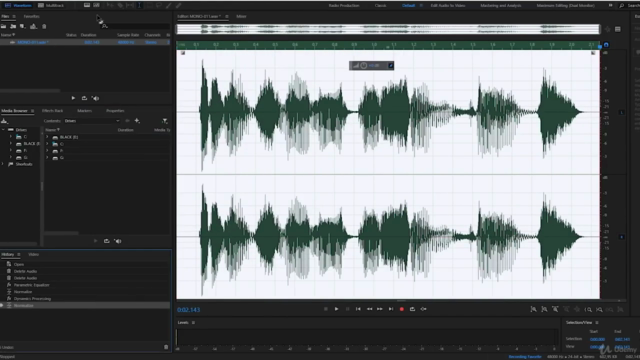
Task: Toggle auto-play in Files panel
Action: pos(96,98)
